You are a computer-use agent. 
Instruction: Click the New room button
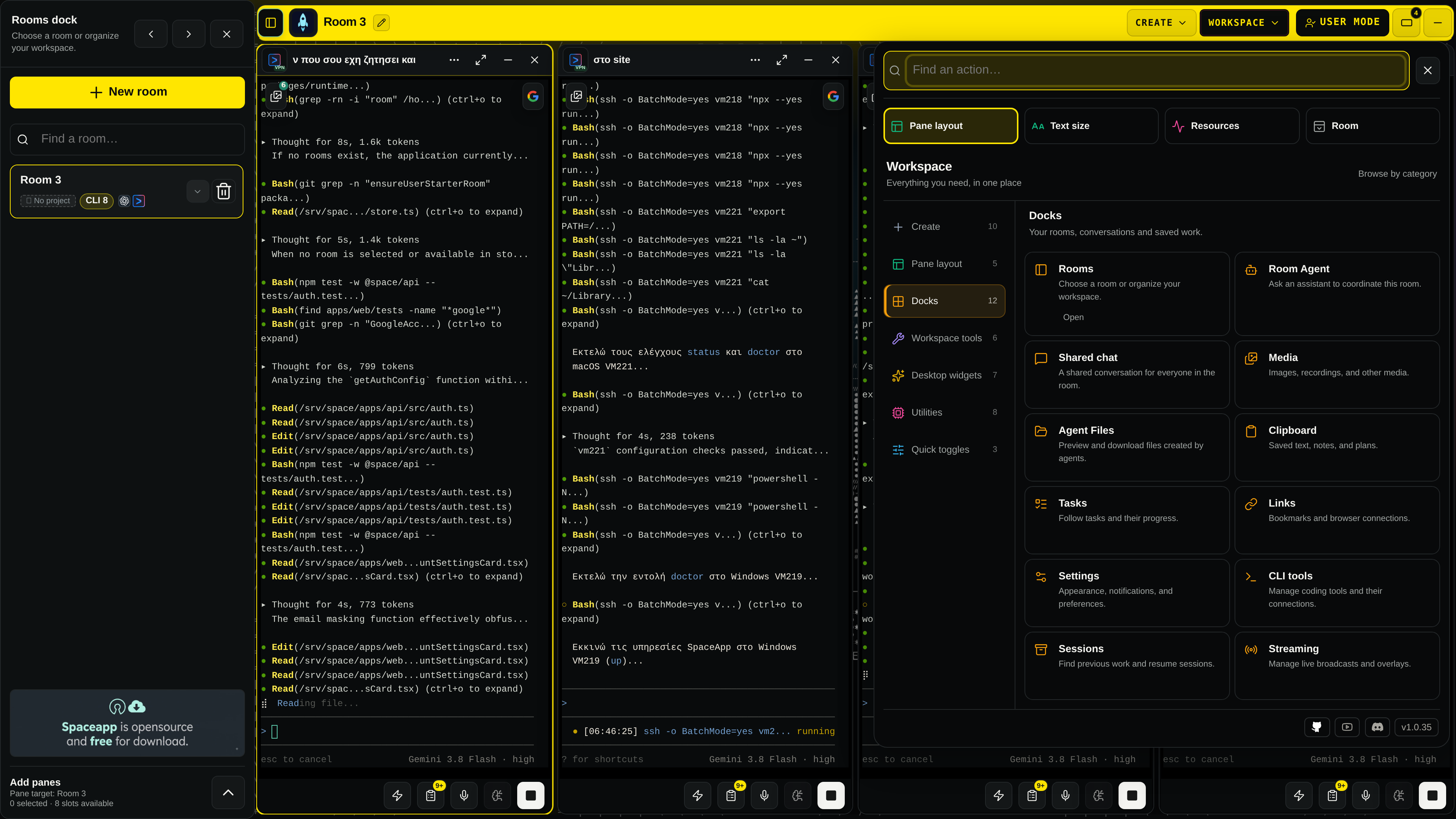(127, 92)
